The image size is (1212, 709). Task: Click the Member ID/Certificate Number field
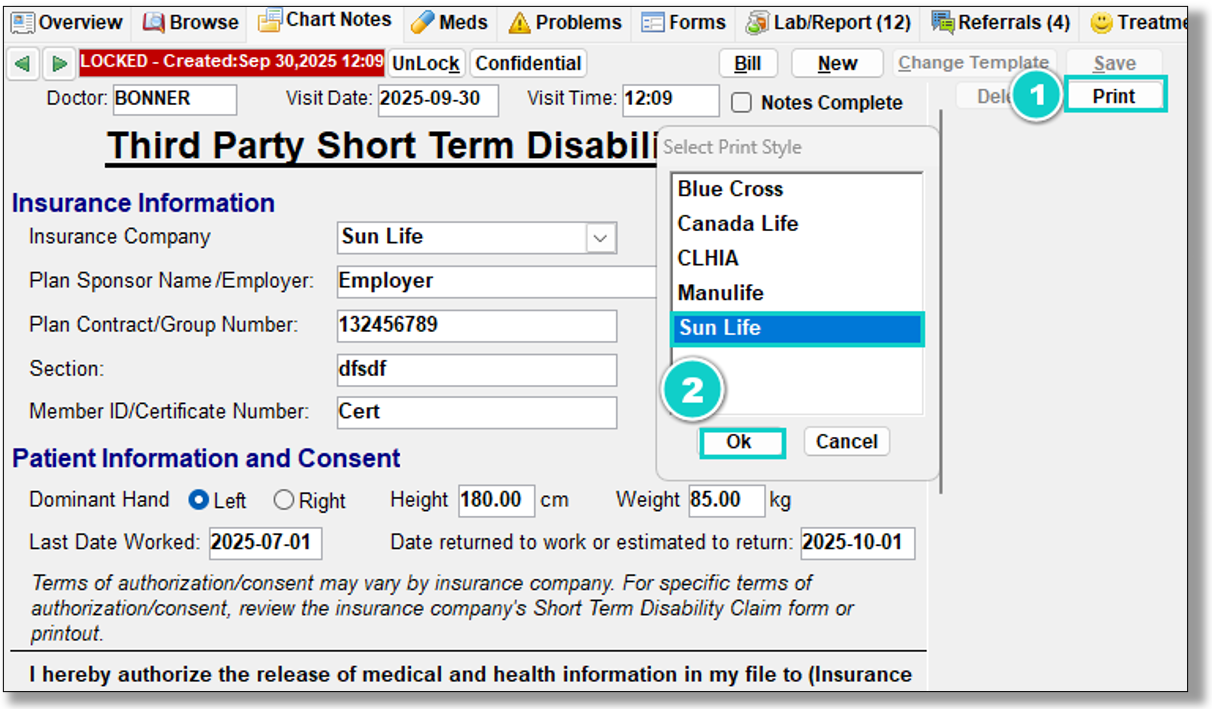click(x=476, y=412)
